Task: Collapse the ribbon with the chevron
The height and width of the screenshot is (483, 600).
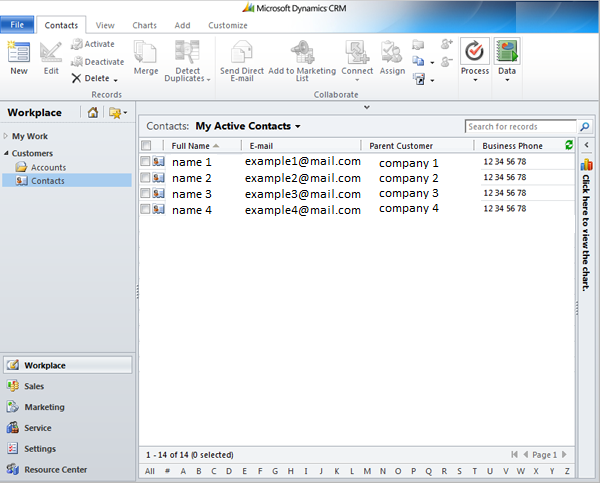Action: (367, 107)
